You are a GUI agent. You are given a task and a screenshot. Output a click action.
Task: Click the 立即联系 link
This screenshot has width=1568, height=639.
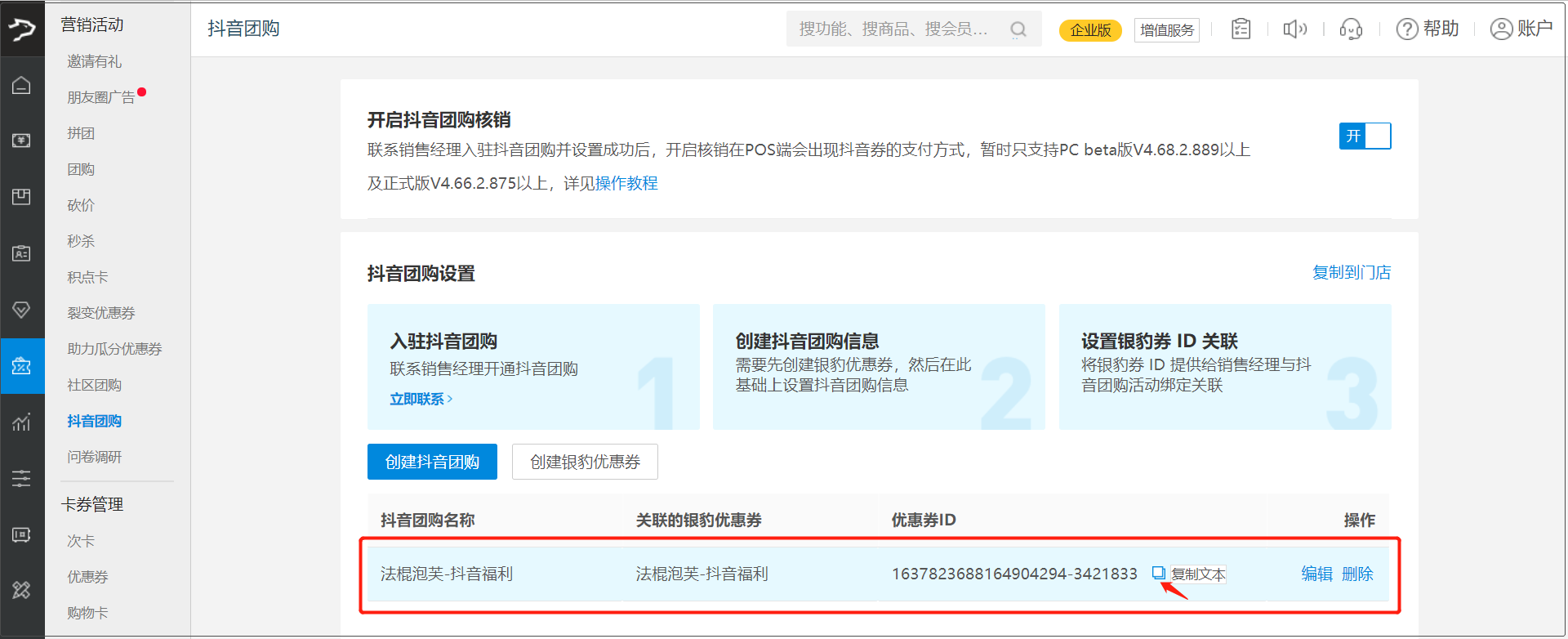[421, 399]
